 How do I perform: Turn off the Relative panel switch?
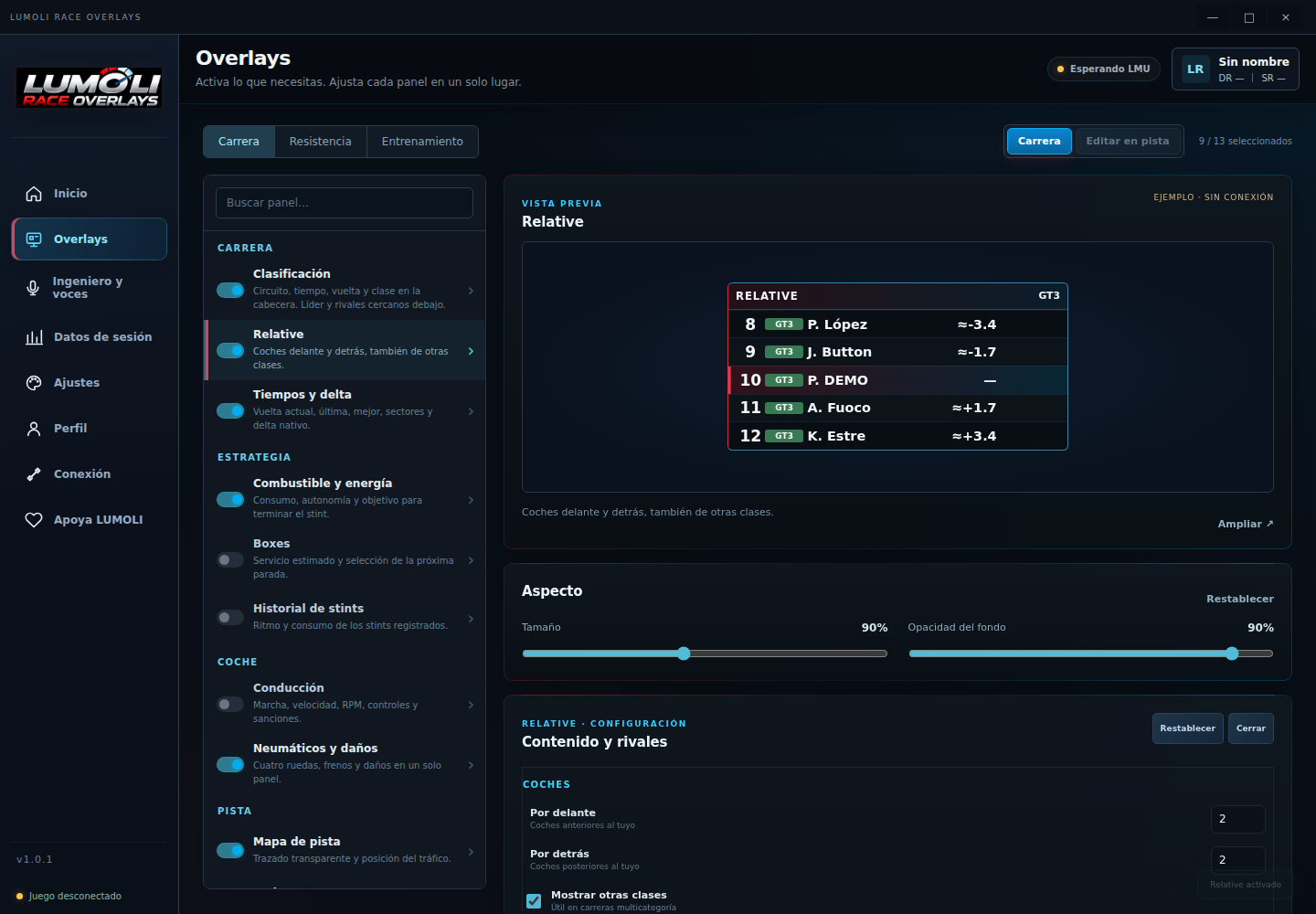coord(230,350)
